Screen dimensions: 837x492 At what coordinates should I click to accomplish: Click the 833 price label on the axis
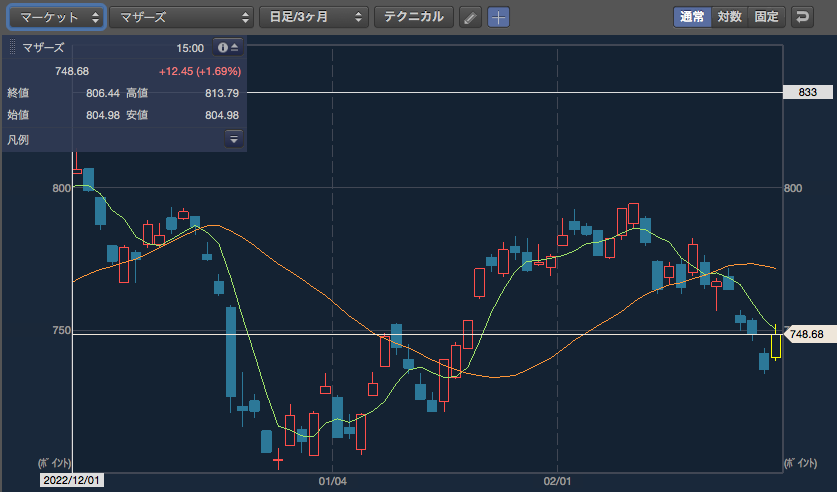click(x=808, y=92)
